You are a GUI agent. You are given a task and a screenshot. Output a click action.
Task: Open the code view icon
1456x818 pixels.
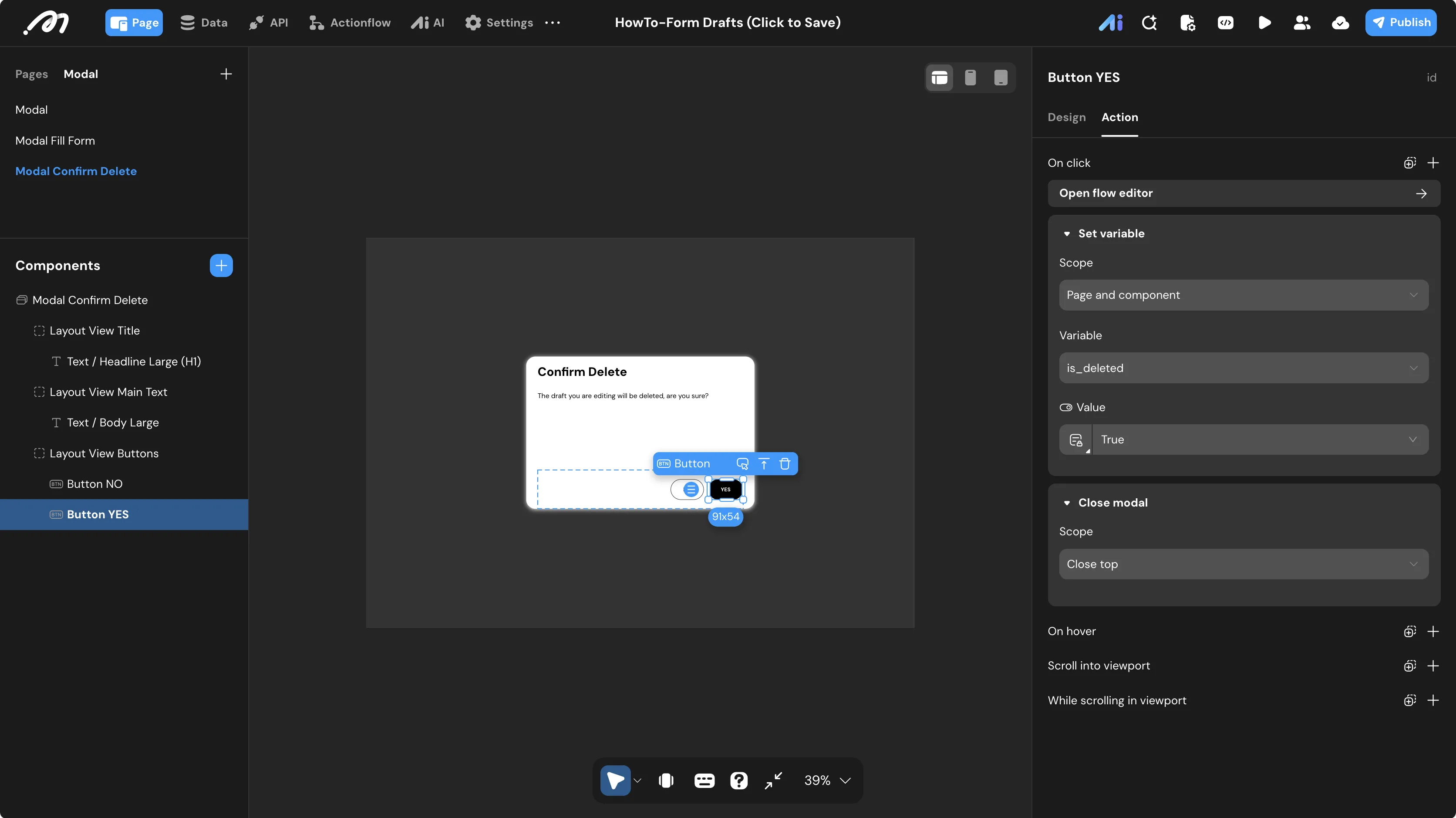point(1225,23)
